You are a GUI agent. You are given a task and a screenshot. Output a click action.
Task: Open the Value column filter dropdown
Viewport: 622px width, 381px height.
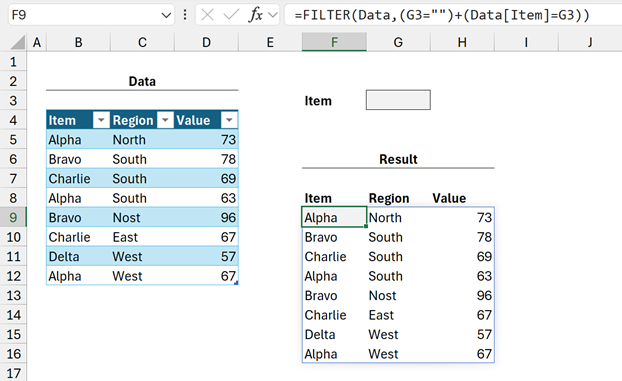click(x=229, y=120)
